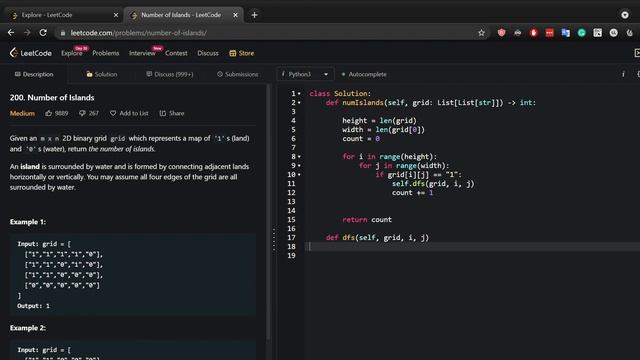Close the Number of Islands tab

pyautogui.click(x=235, y=15)
